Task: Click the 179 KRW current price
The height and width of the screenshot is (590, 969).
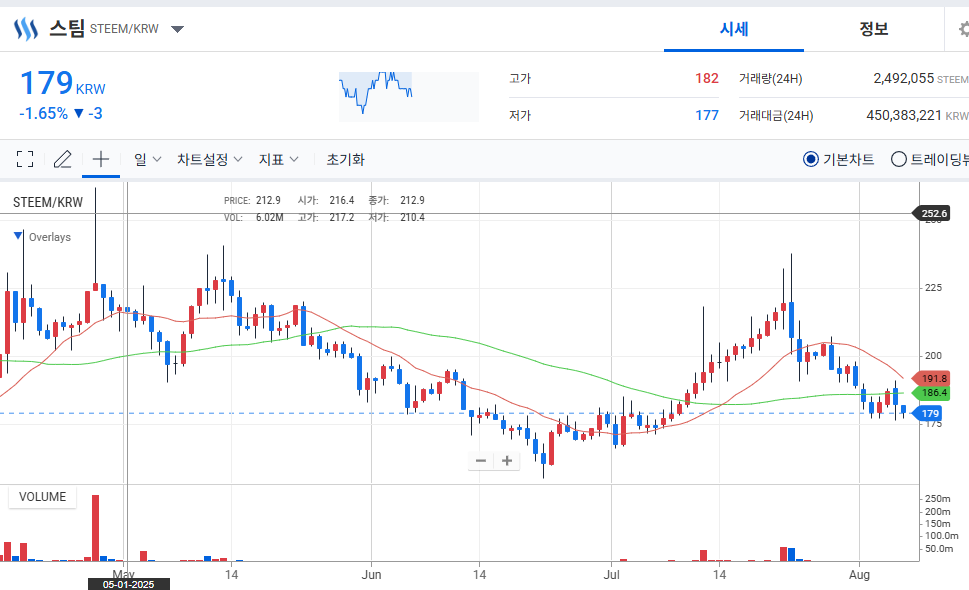Action: click(62, 84)
